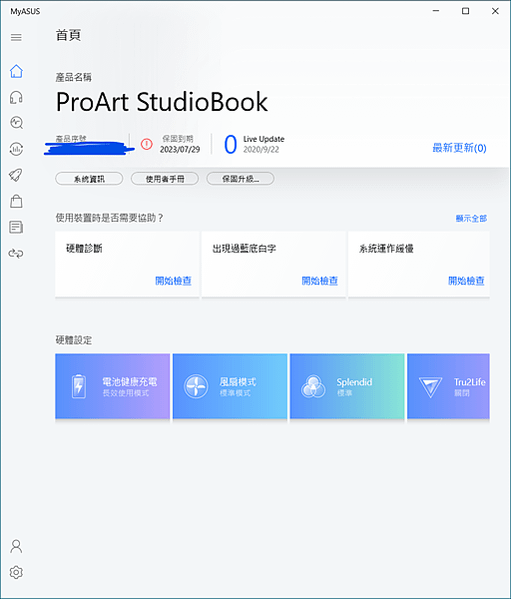Image resolution: width=511 pixels, height=599 pixels.
Task: Open 最新更新(0) latest updates link
Action: coord(459,148)
